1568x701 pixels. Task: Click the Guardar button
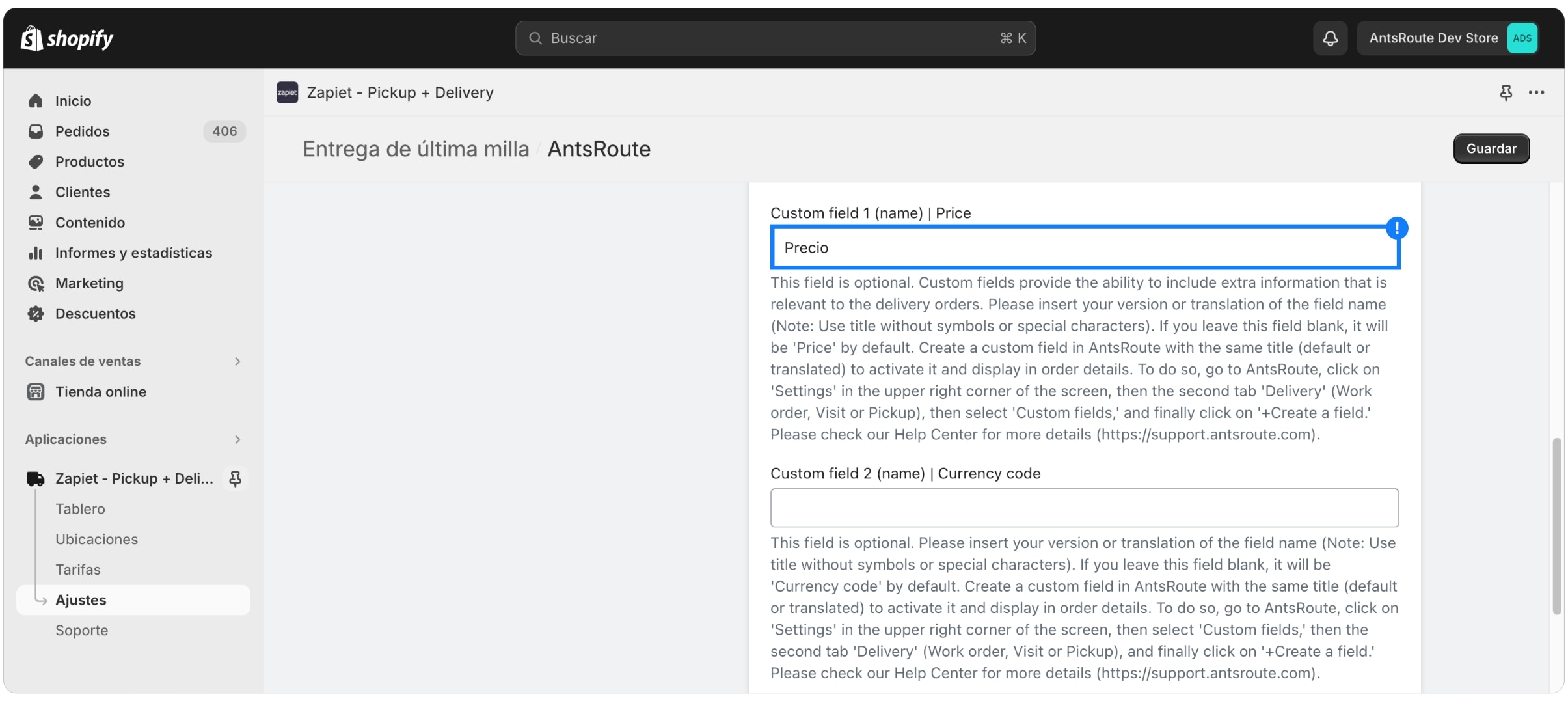click(x=1491, y=148)
